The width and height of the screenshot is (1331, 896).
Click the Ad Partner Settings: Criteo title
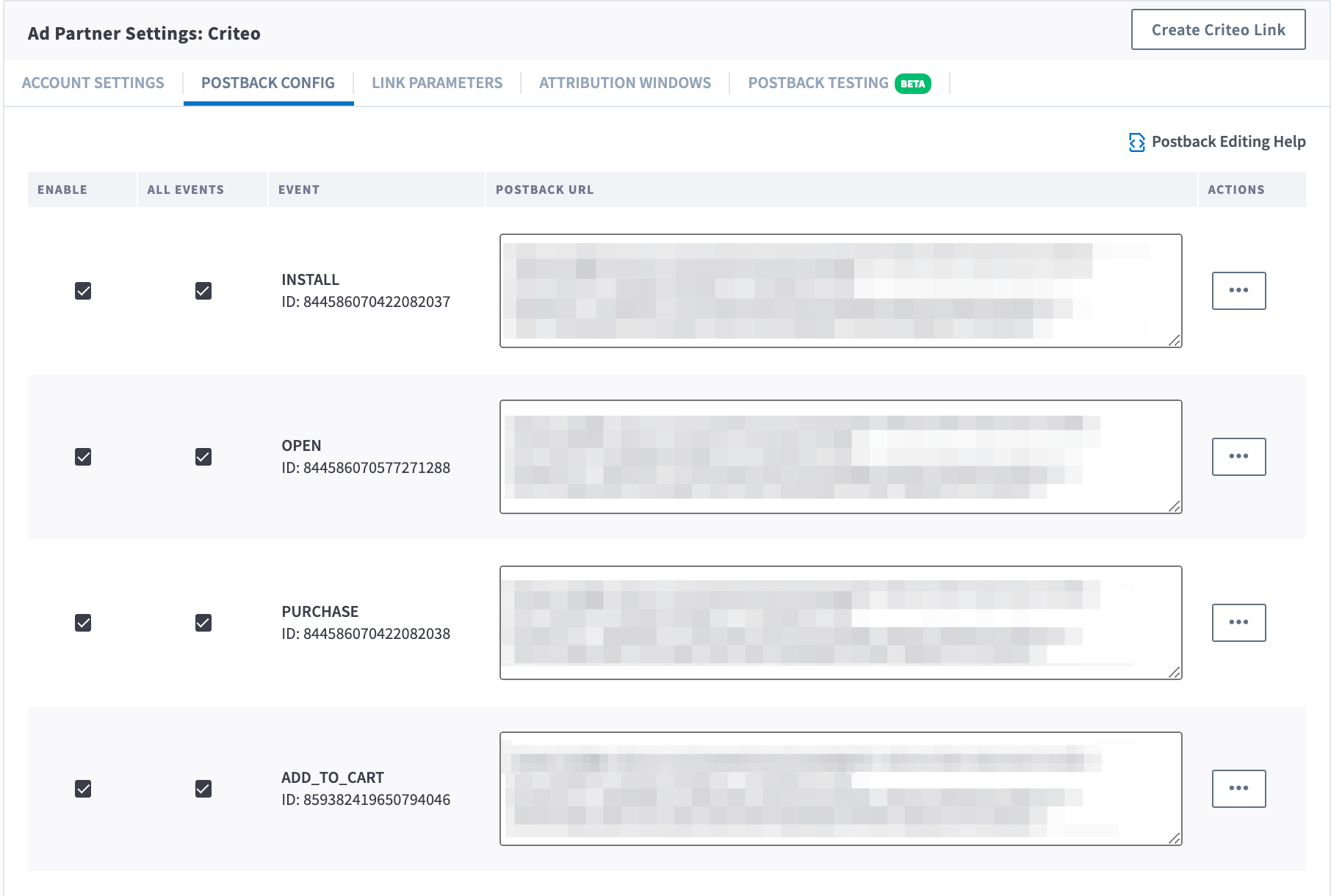(x=144, y=34)
